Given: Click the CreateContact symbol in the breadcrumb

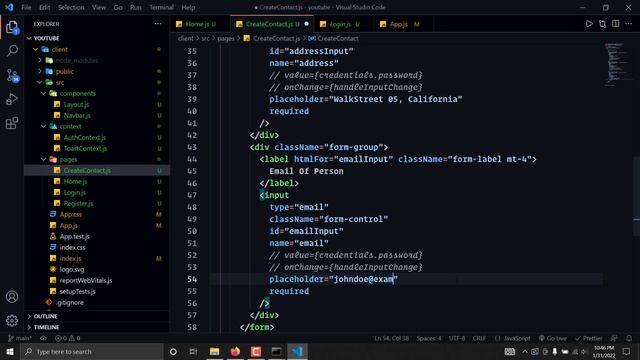Looking at the screenshot, I should 333,38.
